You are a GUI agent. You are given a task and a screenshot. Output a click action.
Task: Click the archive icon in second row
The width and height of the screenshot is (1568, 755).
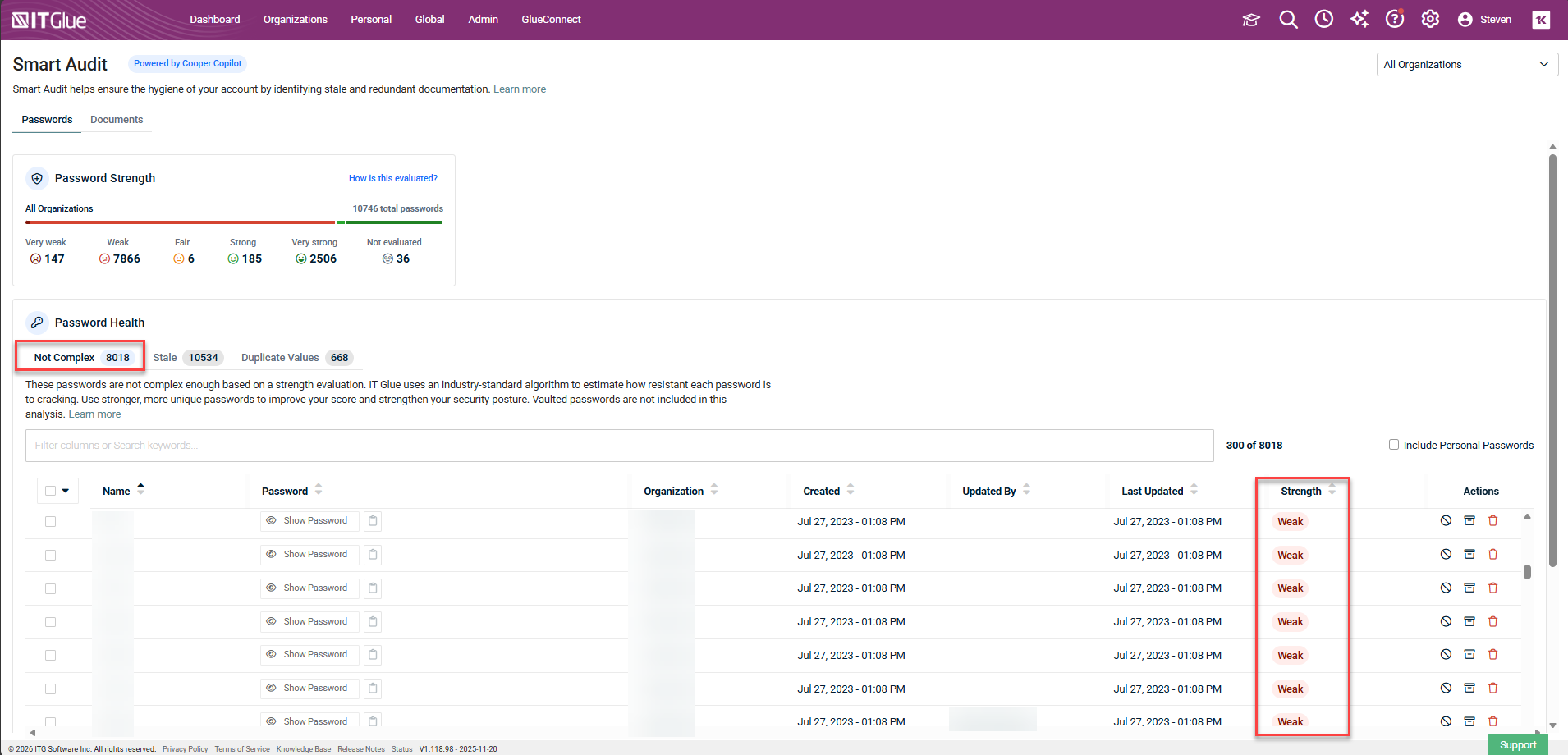click(1469, 555)
